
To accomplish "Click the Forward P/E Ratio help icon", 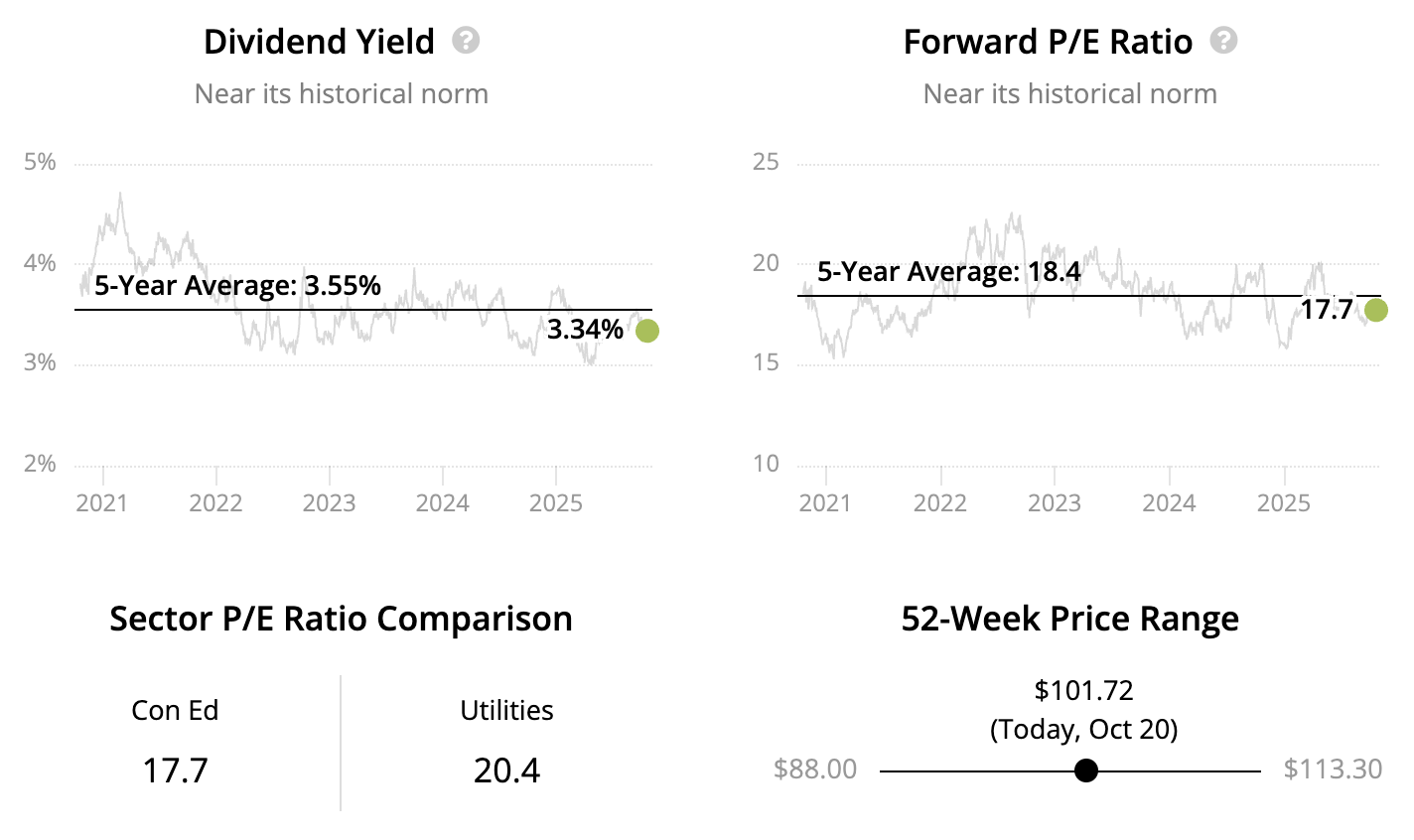I will click(x=1223, y=41).
